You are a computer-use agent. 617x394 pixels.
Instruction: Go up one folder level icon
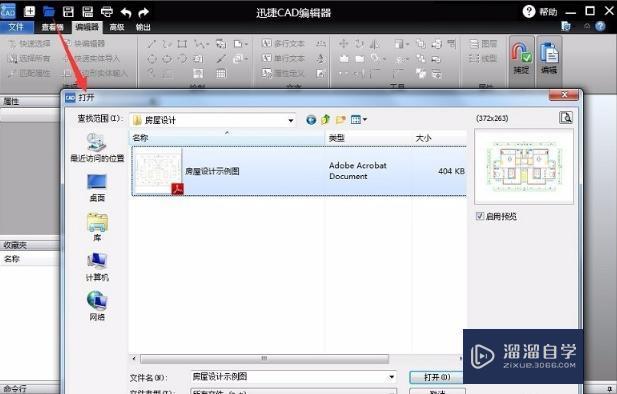pos(325,119)
